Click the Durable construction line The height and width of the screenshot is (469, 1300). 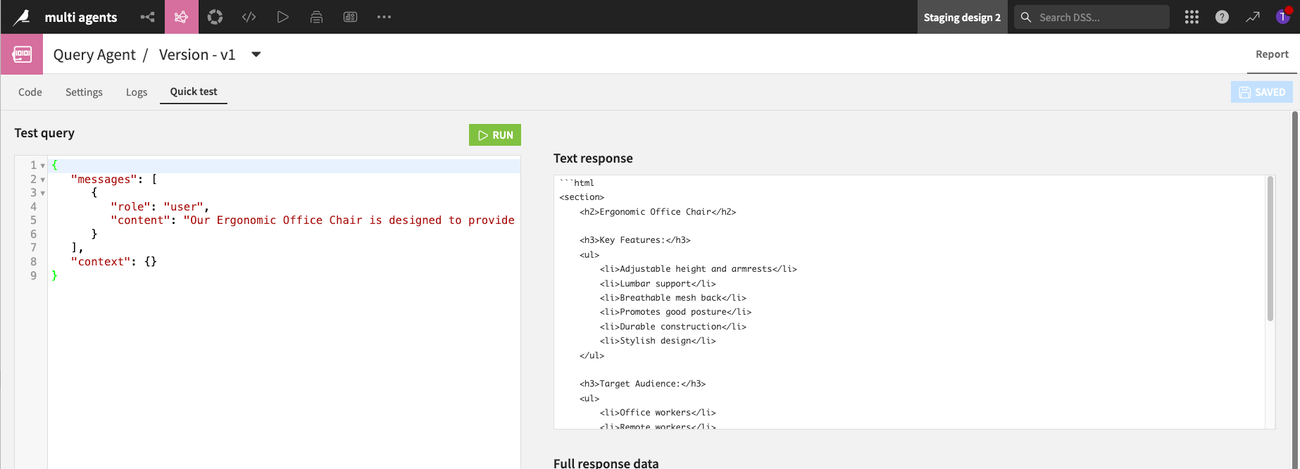pos(673,326)
